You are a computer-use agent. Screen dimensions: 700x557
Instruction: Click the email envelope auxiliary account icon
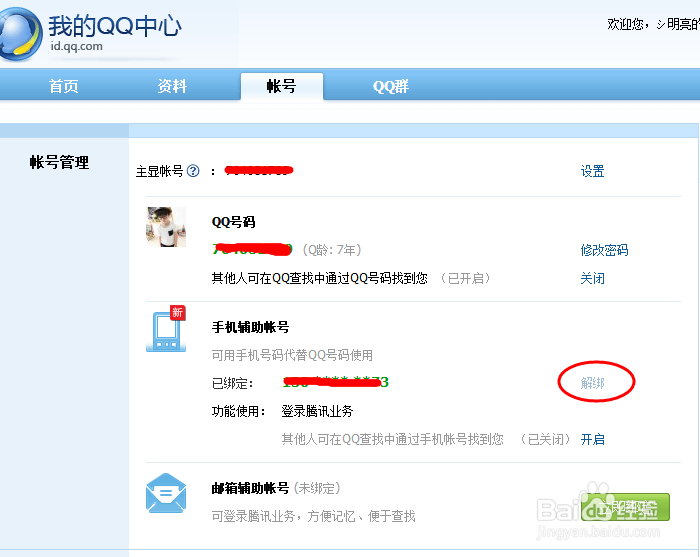[x=166, y=493]
